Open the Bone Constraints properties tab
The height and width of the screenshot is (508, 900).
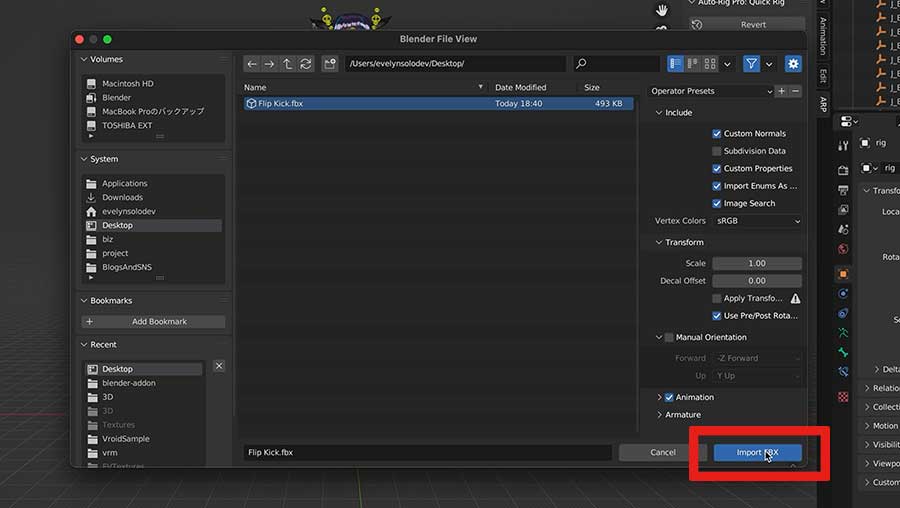tap(843, 371)
